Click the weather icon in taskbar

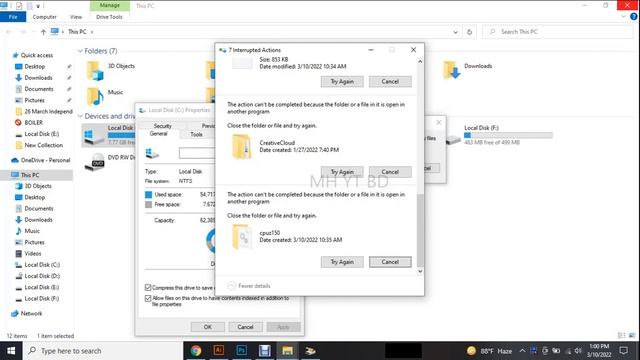coord(471,351)
